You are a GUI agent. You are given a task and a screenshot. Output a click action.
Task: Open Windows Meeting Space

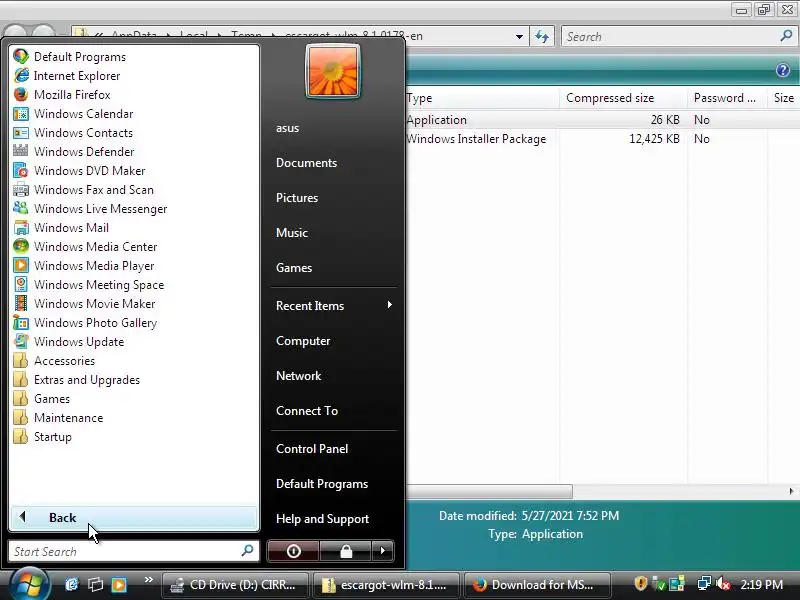[x=89, y=285]
